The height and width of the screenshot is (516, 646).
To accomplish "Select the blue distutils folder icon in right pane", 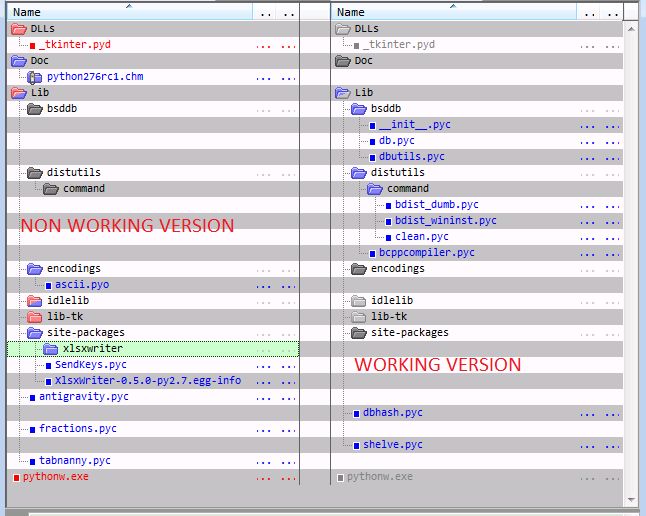I will point(359,173).
